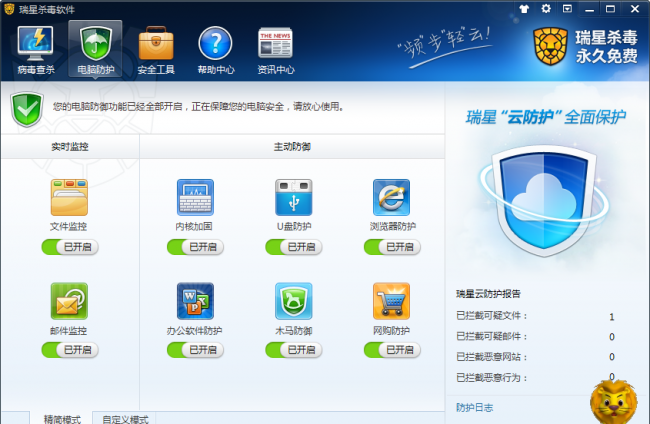Open the title bar dropdown menu icon
Screen dimensions: 650x424
(x=567, y=9)
